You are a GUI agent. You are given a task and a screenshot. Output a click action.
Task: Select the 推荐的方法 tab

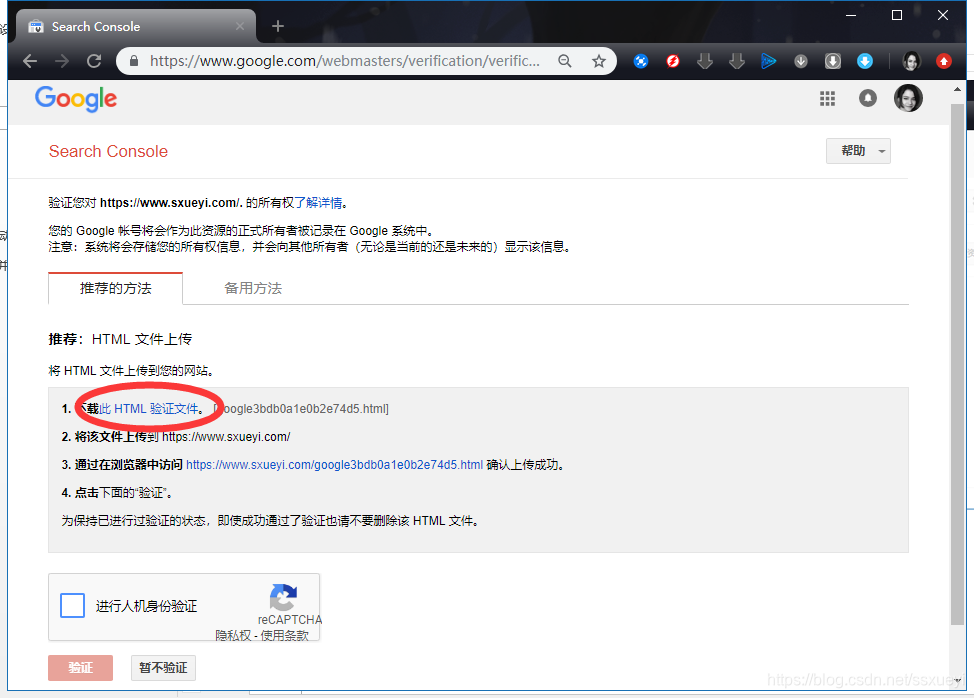[x=116, y=288]
